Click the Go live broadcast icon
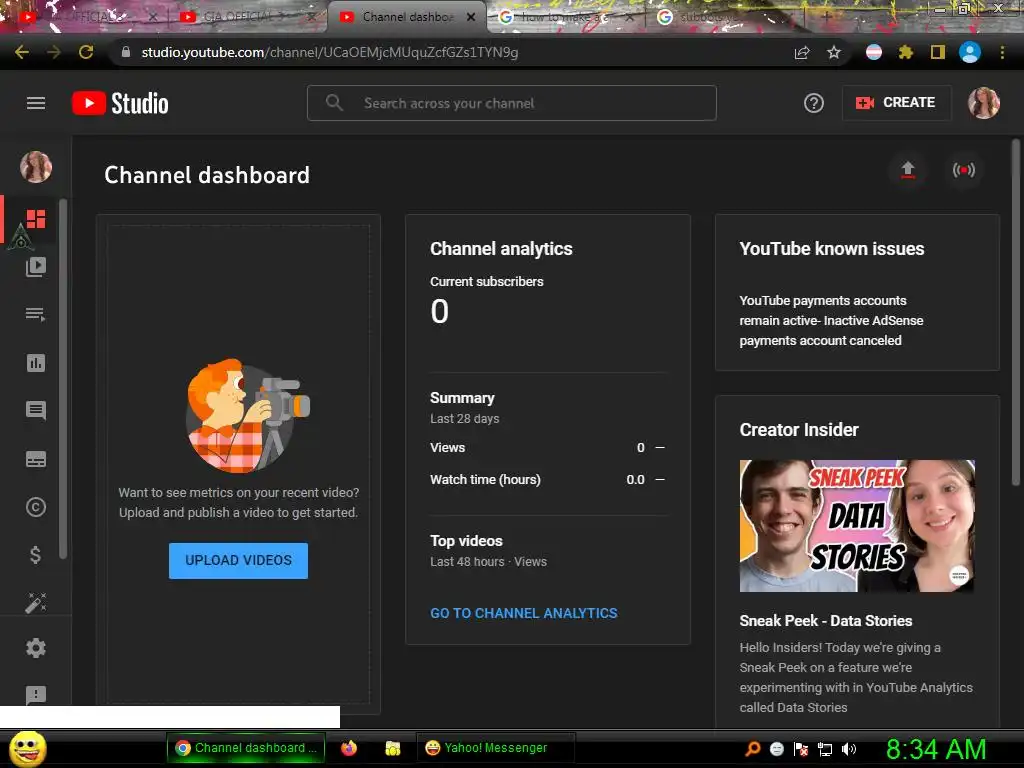 (x=964, y=170)
